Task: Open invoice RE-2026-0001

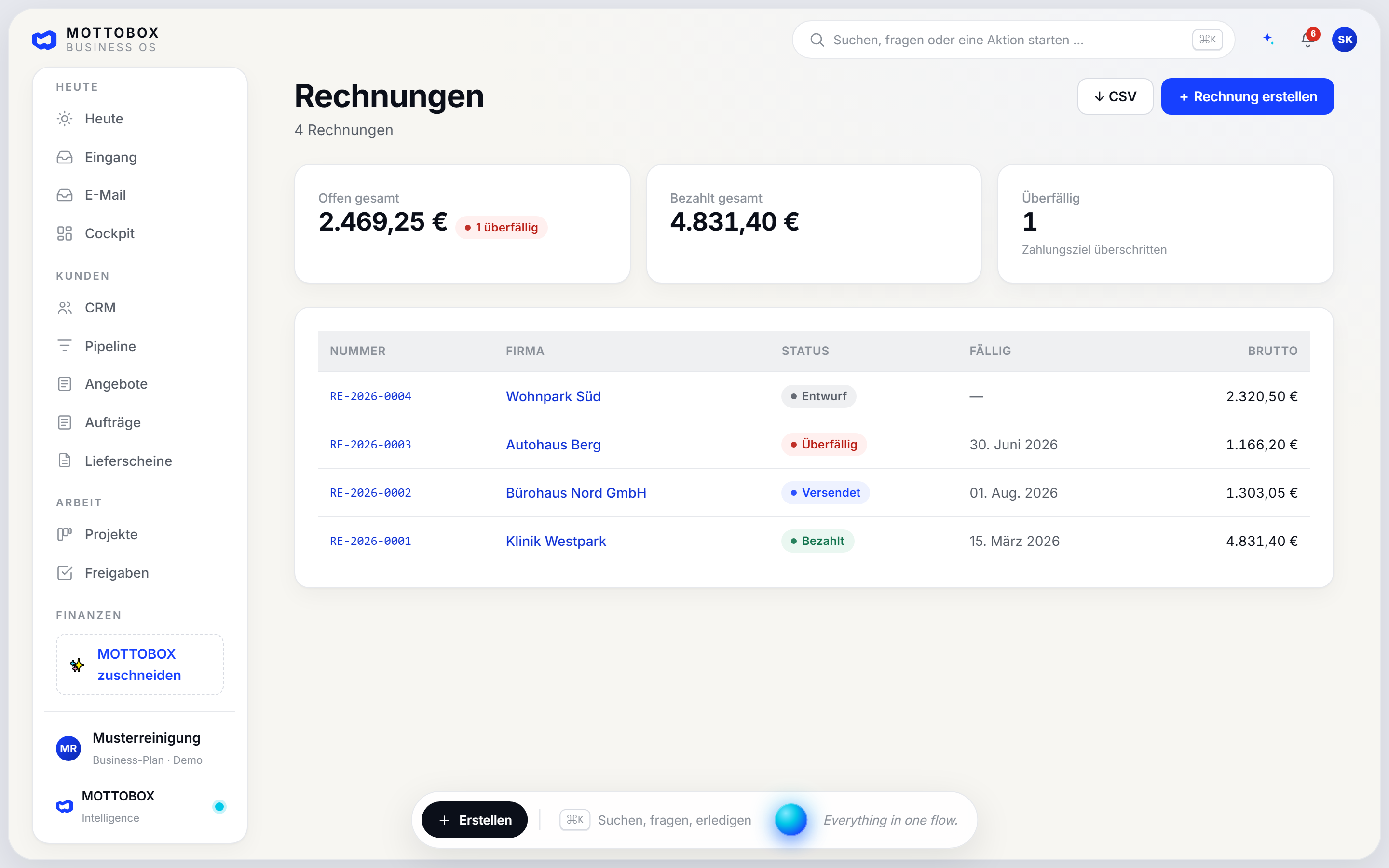Action: (x=370, y=541)
